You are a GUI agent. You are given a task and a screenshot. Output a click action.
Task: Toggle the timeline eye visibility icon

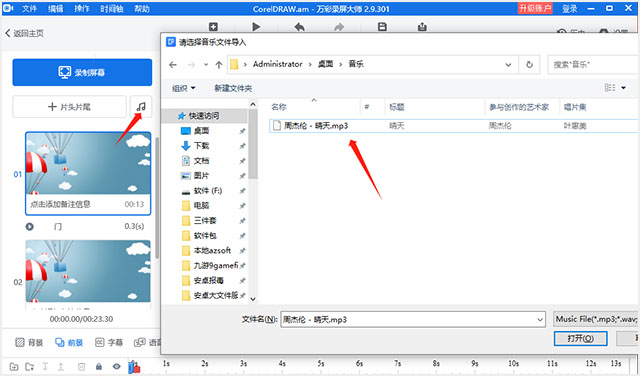tap(116, 367)
